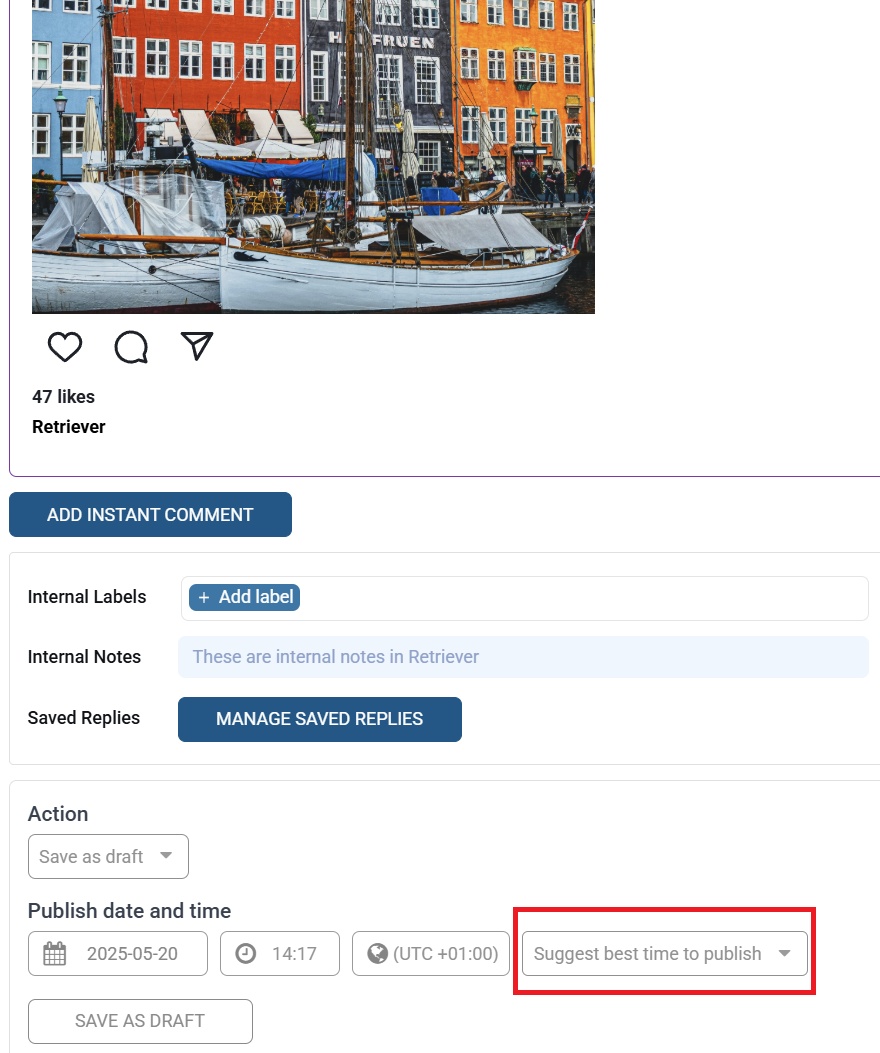Viewport: 880px width, 1053px height.
Task: Click the publish time field 14:17
Action: tap(280, 954)
